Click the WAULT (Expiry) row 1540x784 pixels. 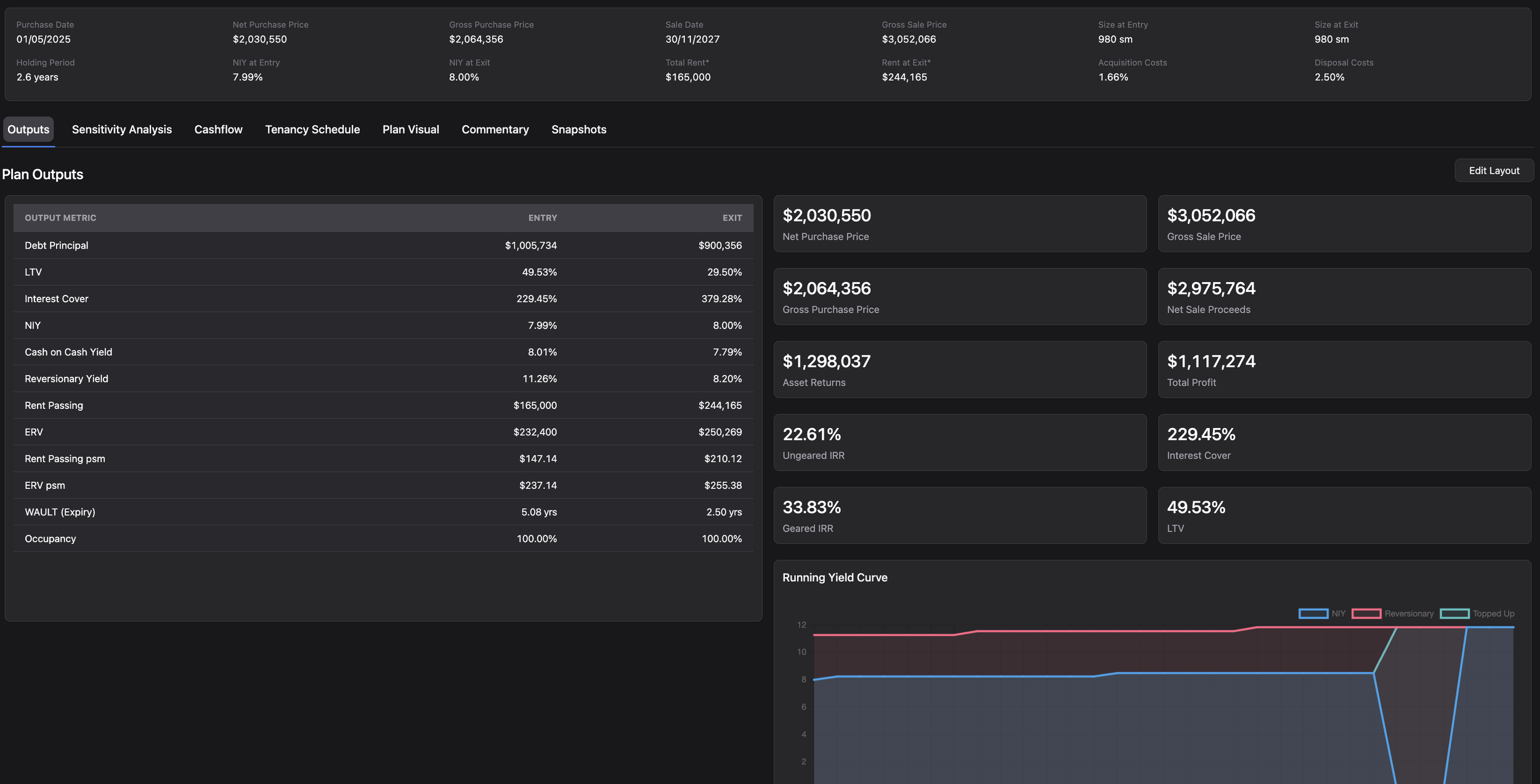[x=383, y=512]
